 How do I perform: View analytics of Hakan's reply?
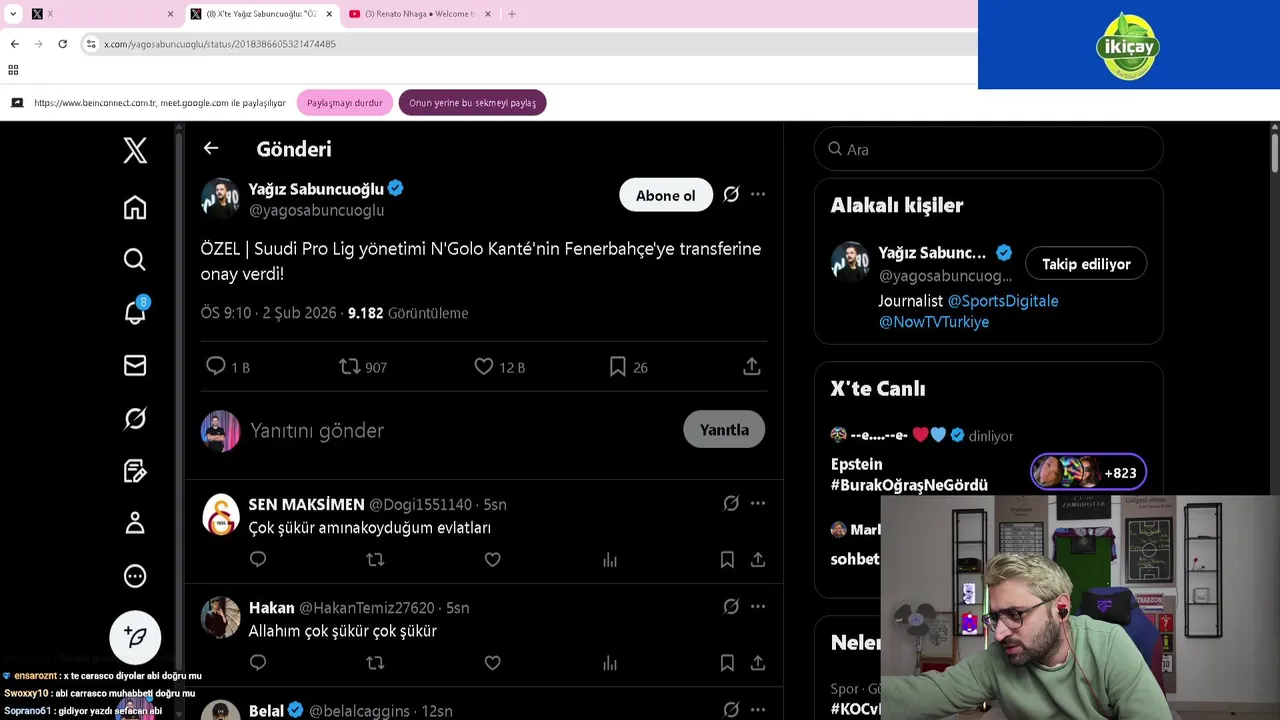(610, 663)
